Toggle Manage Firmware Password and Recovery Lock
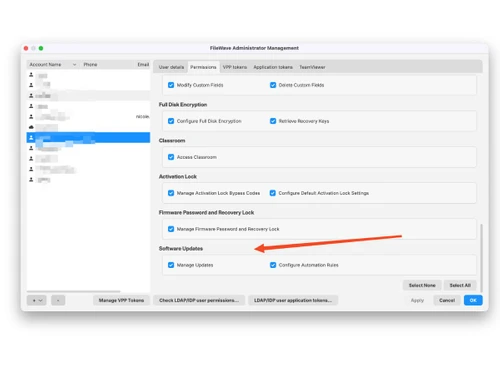 (171, 229)
